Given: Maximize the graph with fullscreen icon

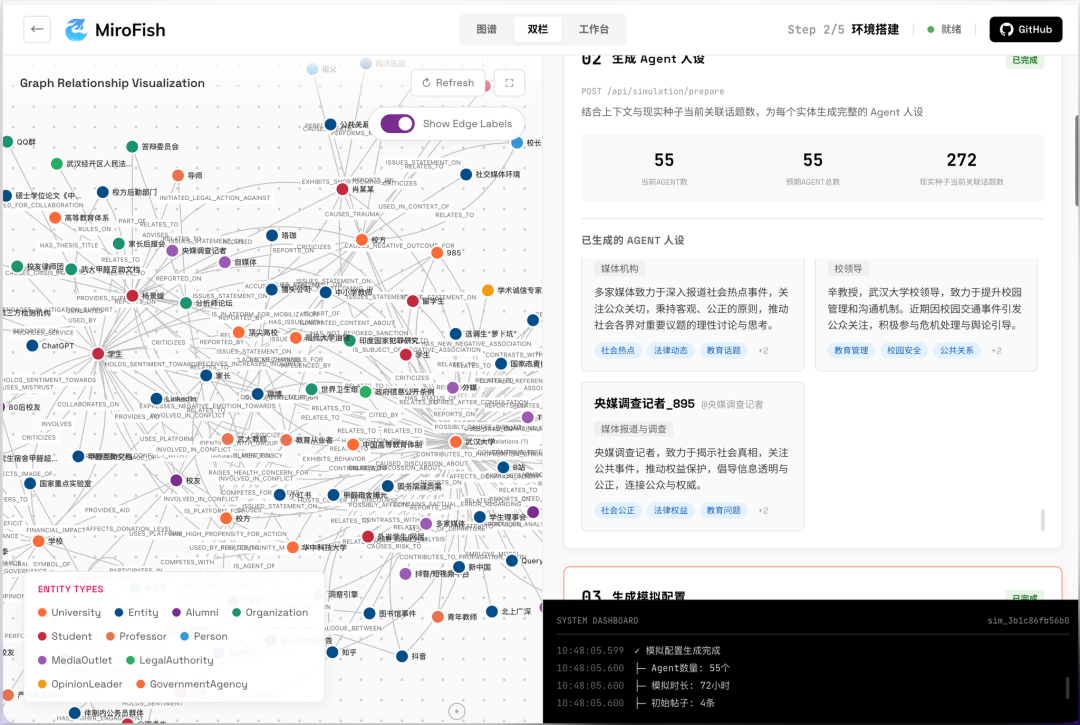Looking at the screenshot, I should tap(509, 83).
